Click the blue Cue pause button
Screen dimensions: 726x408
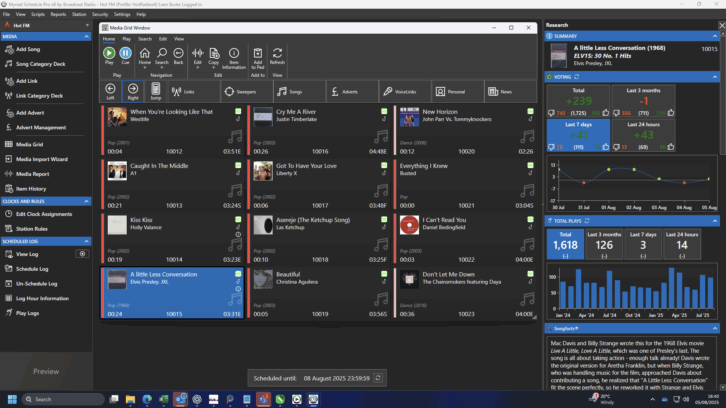pyautogui.click(x=125, y=54)
